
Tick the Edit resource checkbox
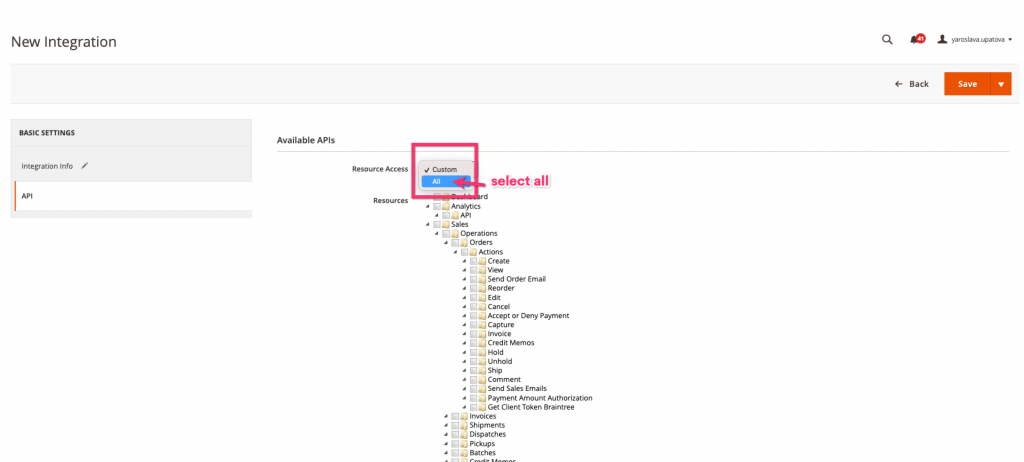(x=473, y=297)
